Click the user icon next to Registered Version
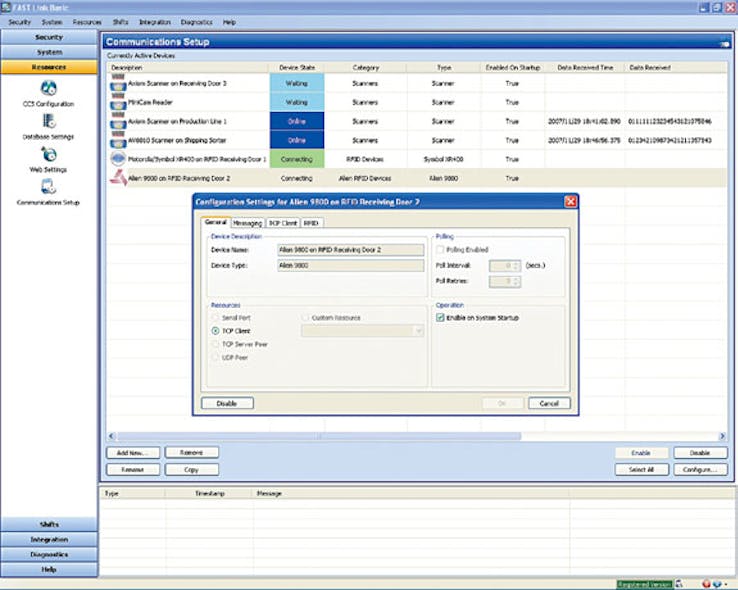The image size is (738, 590). 679,584
